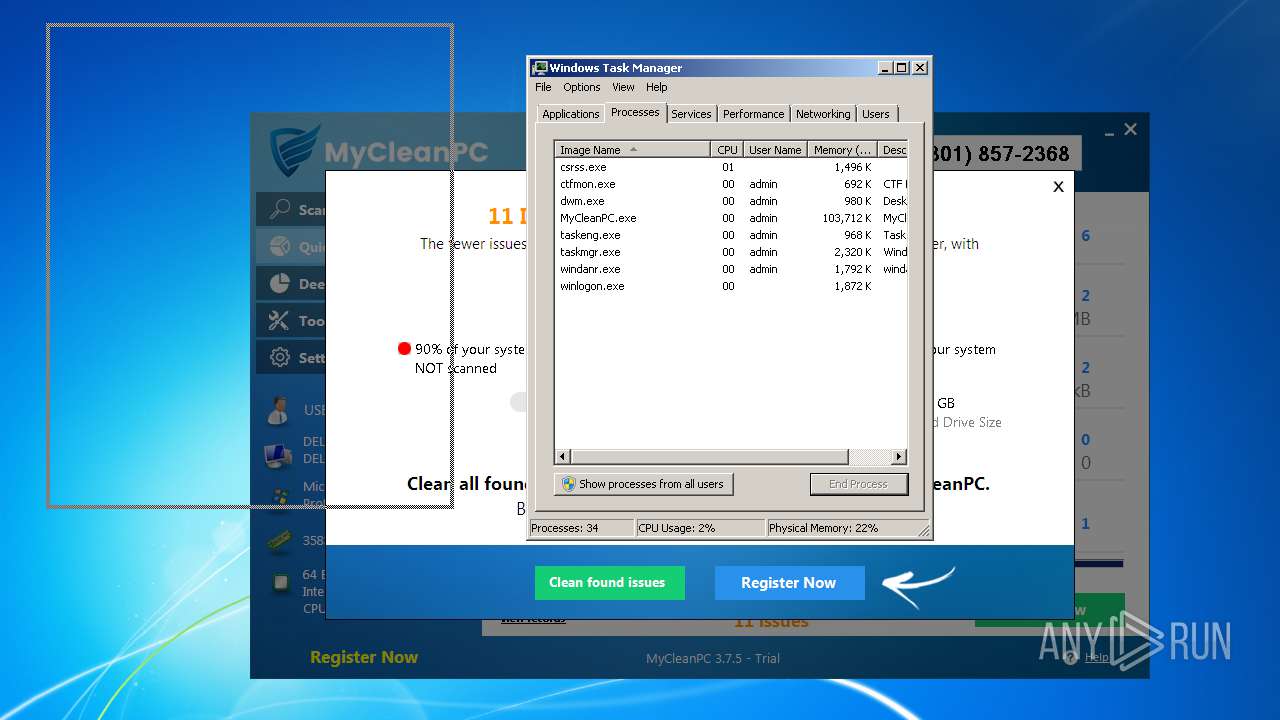
Task: Click the computer monitor icon in MyCleanPC sidebar
Action: tap(278, 456)
